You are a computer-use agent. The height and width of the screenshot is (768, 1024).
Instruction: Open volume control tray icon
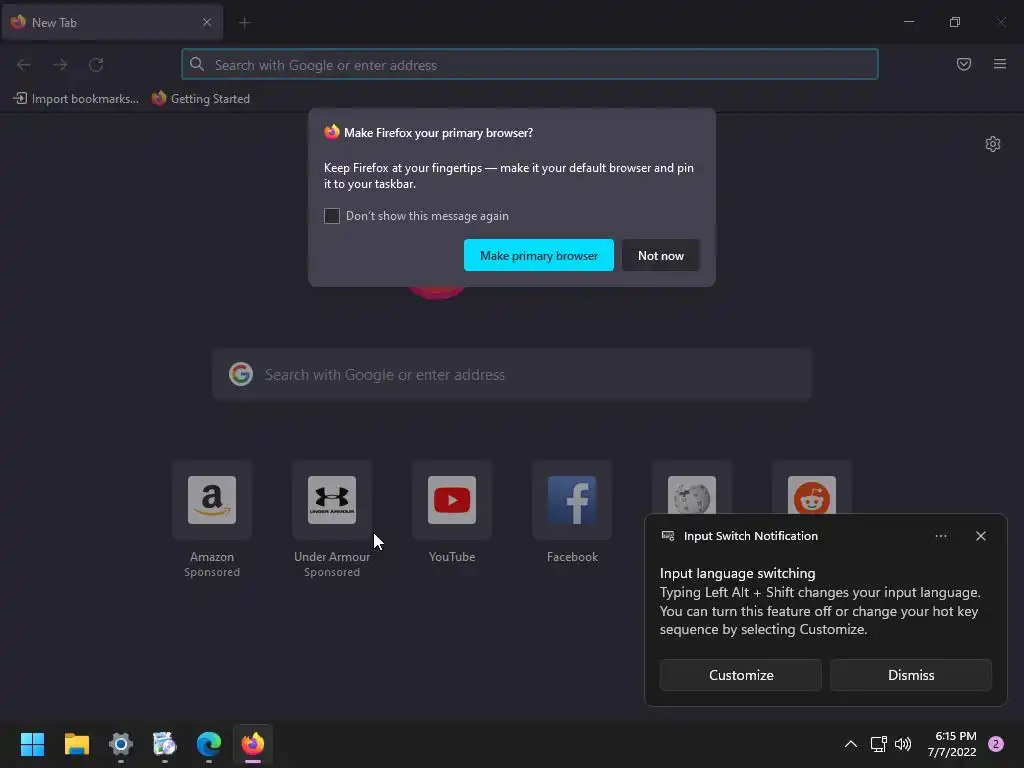[903, 743]
